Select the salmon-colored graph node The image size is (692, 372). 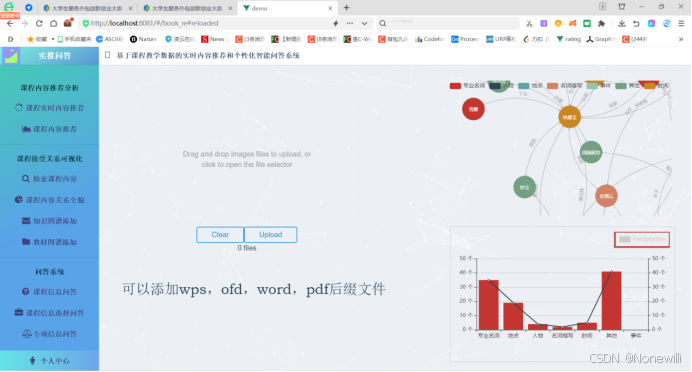point(606,196)
